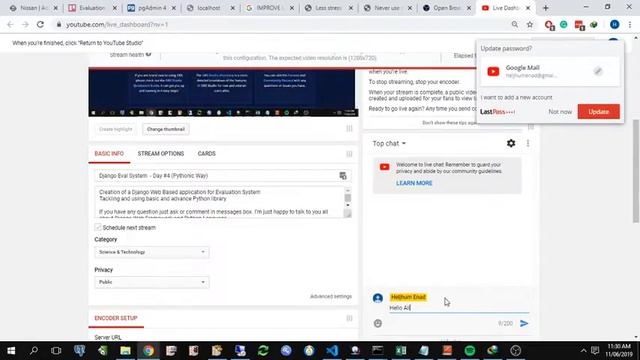Expand the Top chat dropdown
This screenshot has height=360, width=640.
[x=389, y=143]
